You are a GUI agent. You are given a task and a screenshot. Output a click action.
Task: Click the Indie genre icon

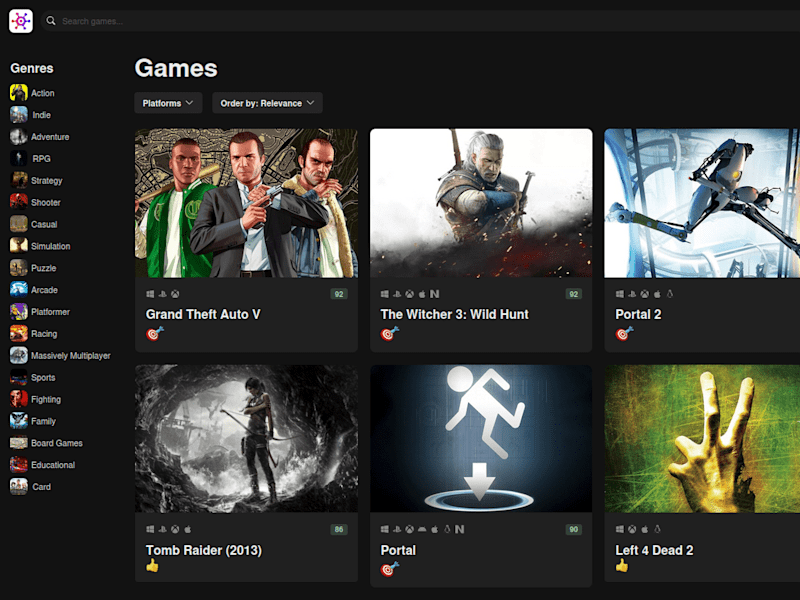(19, 115)
